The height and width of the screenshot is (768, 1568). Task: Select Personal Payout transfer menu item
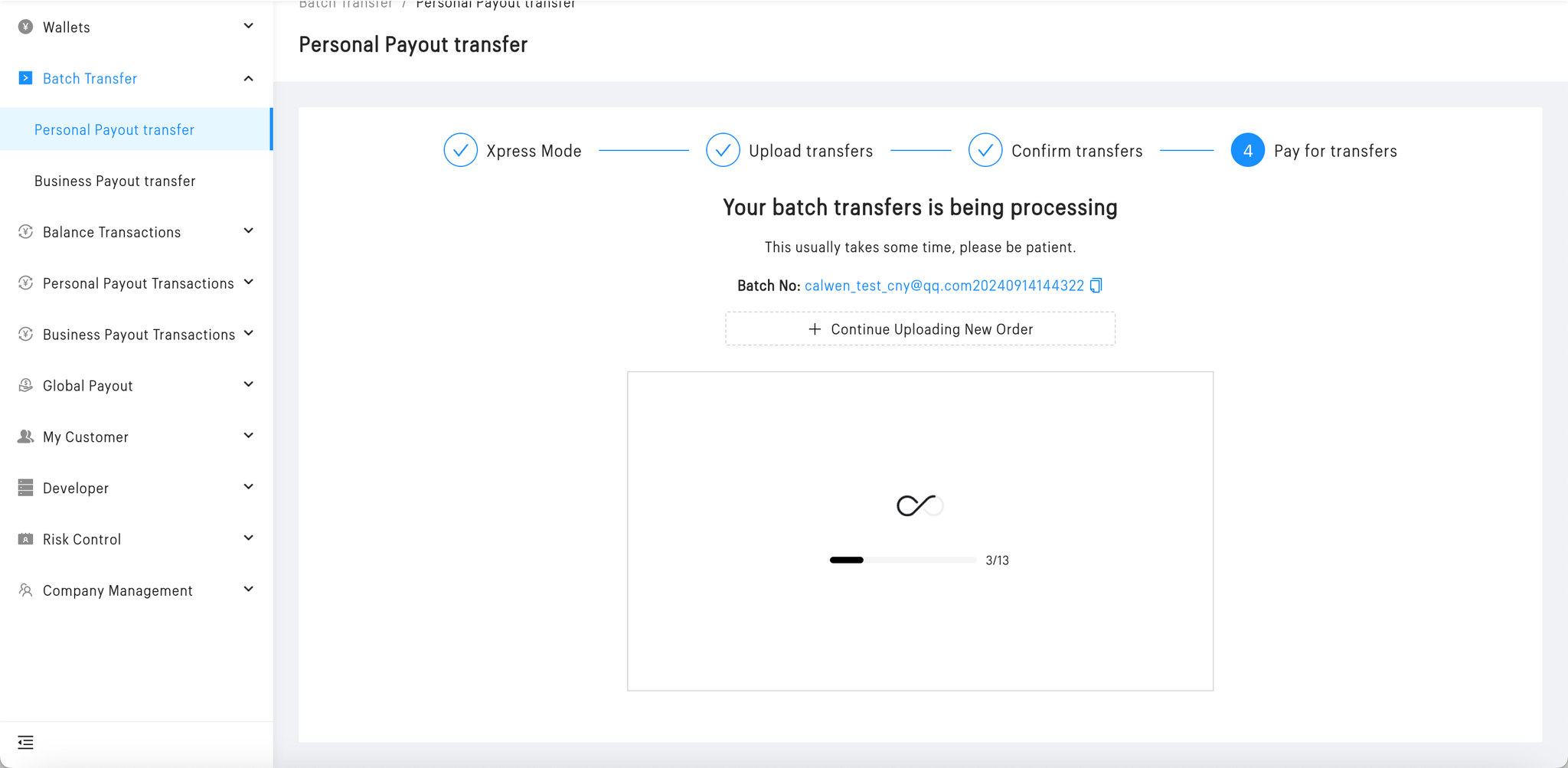114,129
